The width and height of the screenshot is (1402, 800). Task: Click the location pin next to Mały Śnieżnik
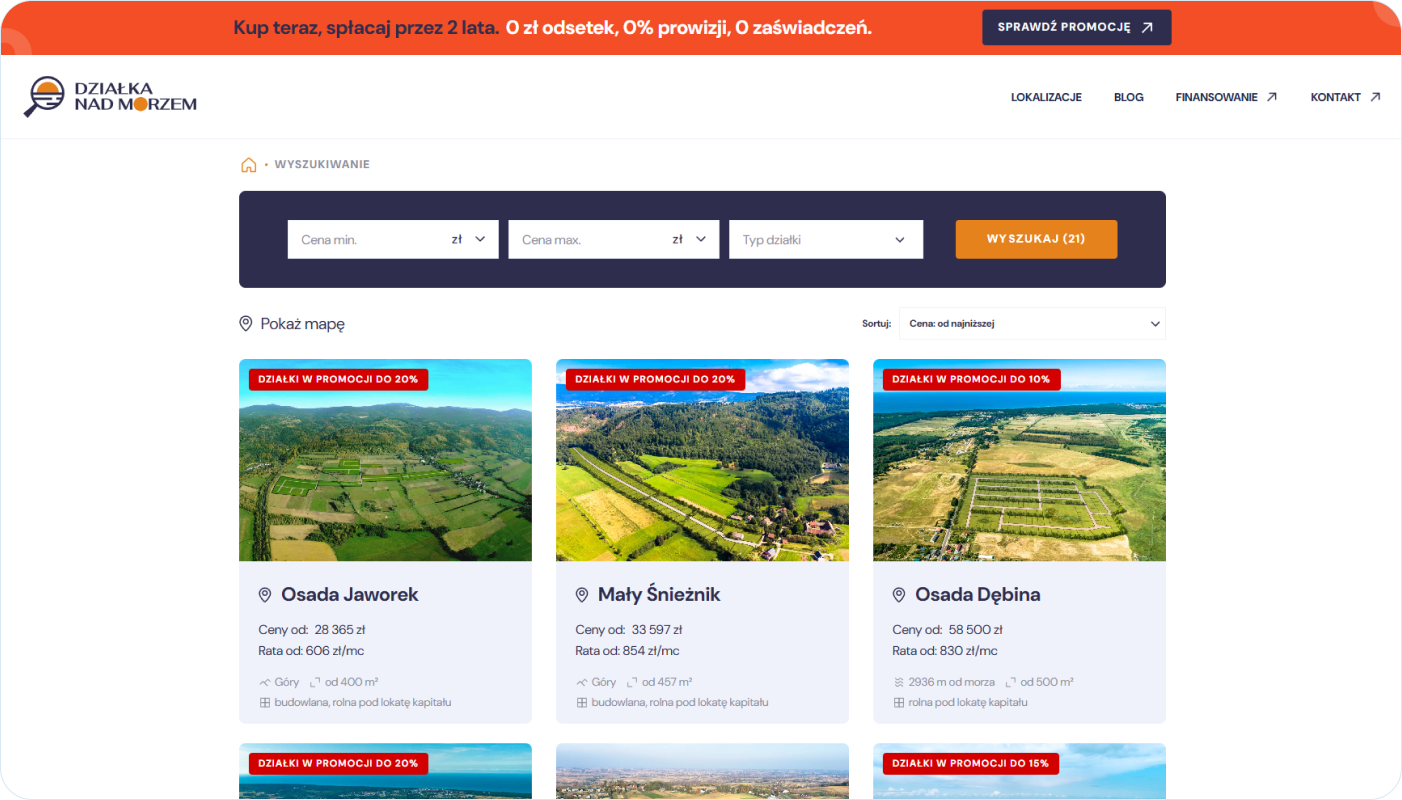[x=582, y=595]
